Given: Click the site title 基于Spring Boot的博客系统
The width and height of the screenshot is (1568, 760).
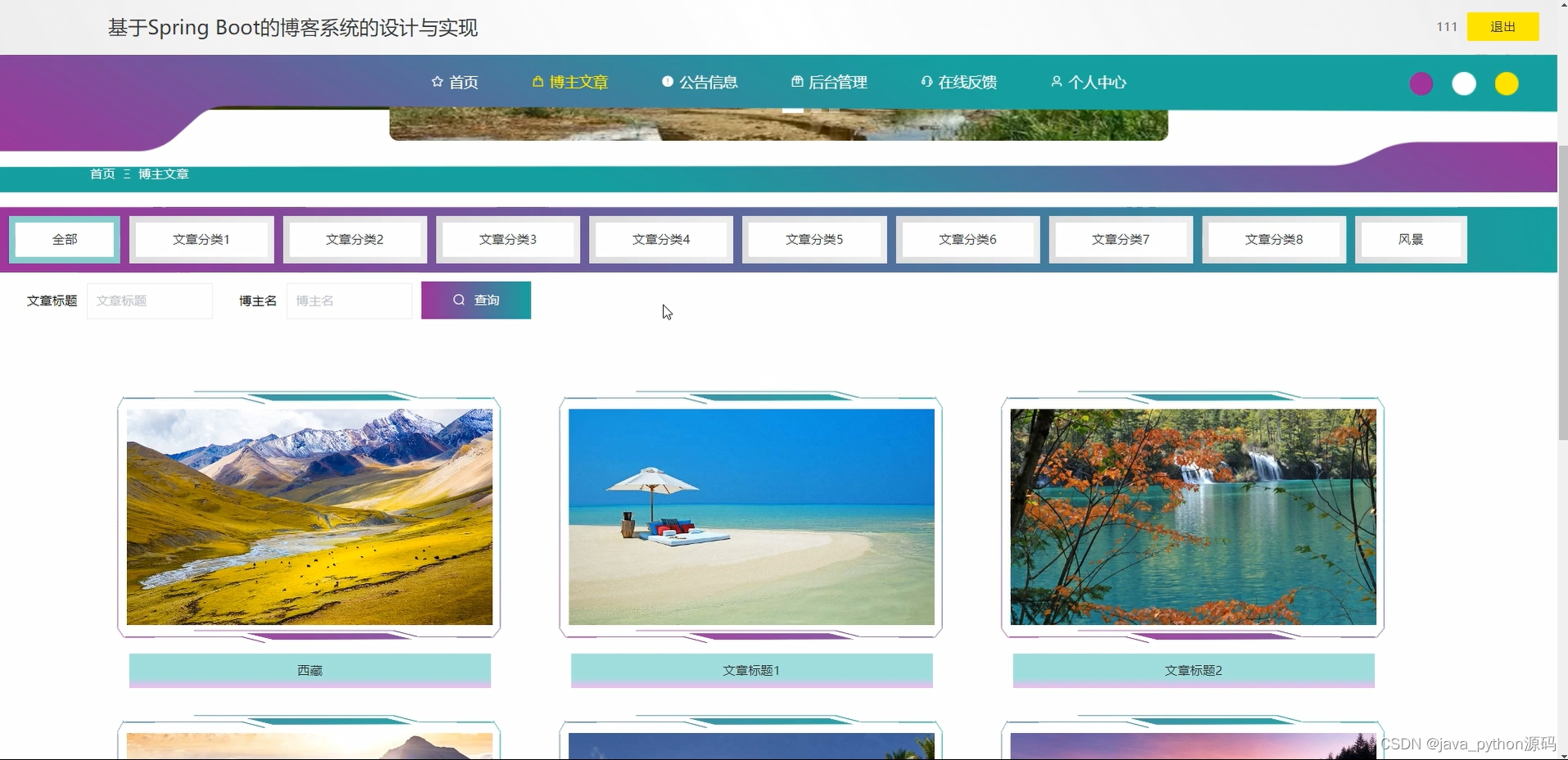Looking at the screenshot, I should click(292, 27).
